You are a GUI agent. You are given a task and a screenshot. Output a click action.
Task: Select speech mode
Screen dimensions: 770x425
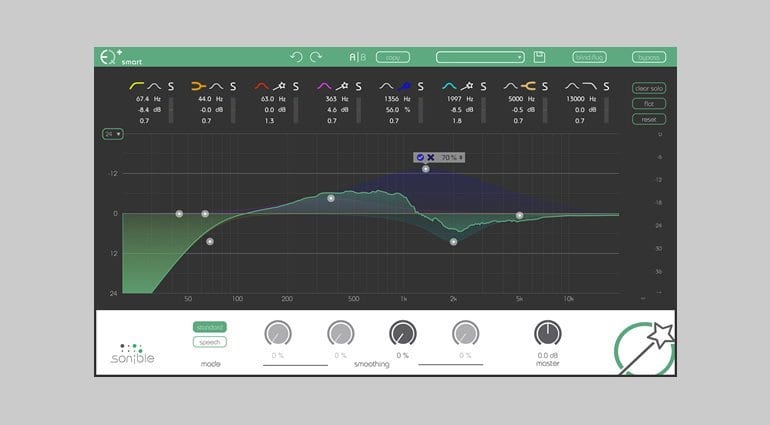coord(210,342)
